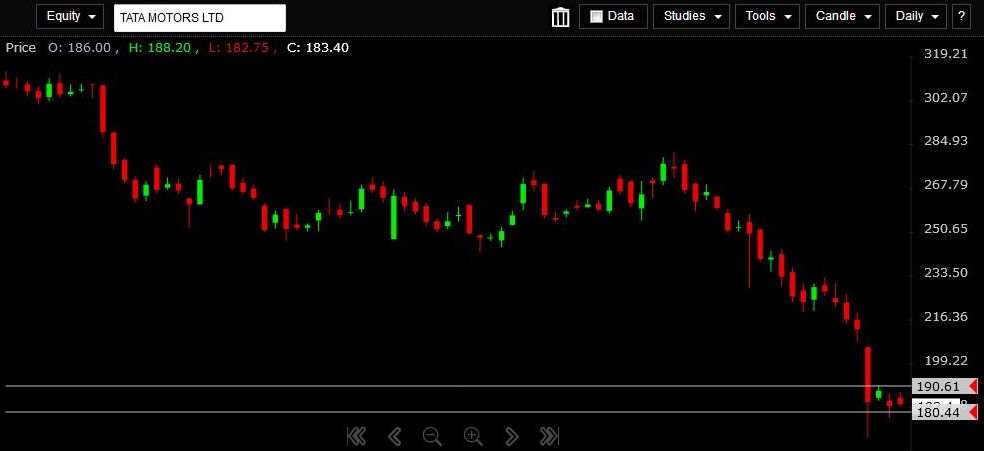Screen dimensions: 984x451
Task: Open the Daily interval dropdown
Action: (x=917, y=17)
